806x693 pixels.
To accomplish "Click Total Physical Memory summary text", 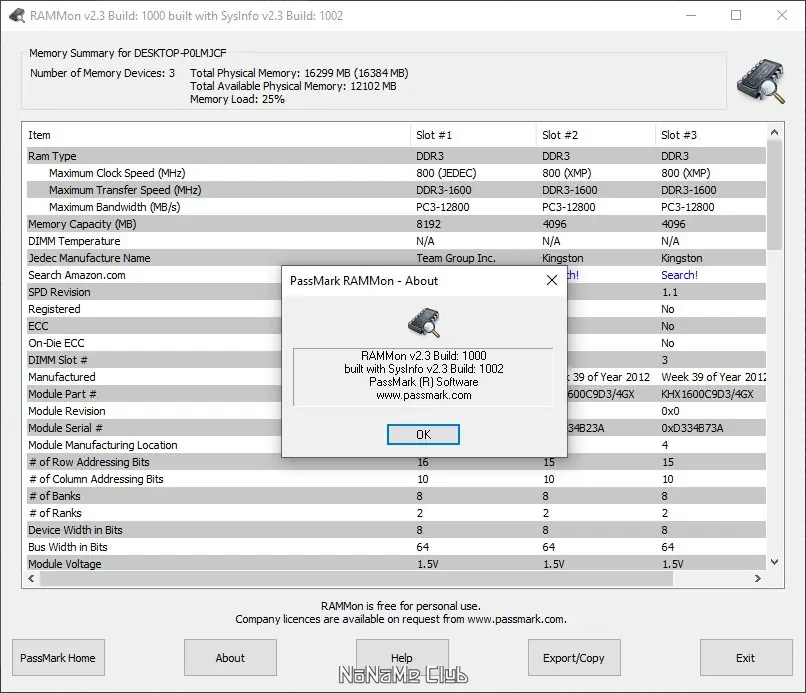I will point(299,73).
